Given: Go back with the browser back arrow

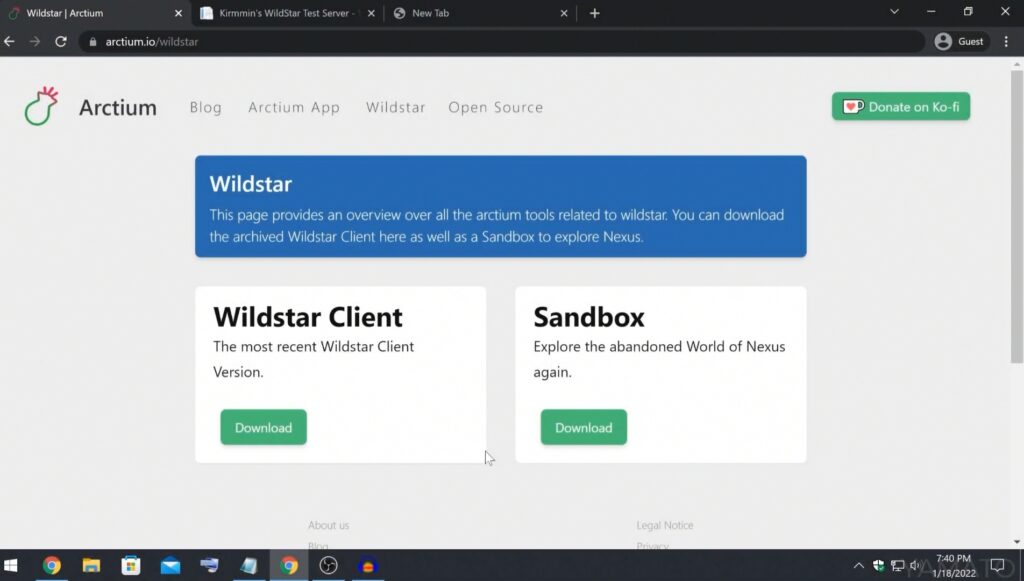Looking at the screenshot, I should (x=9, y=41).
